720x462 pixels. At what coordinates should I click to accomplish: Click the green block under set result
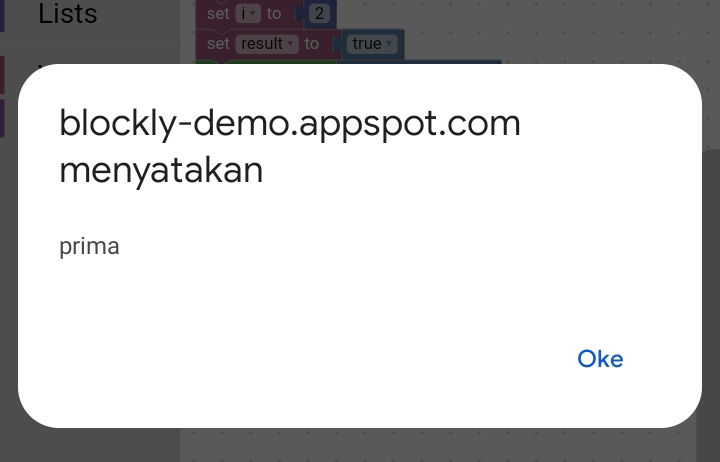[x=266, y=62]
